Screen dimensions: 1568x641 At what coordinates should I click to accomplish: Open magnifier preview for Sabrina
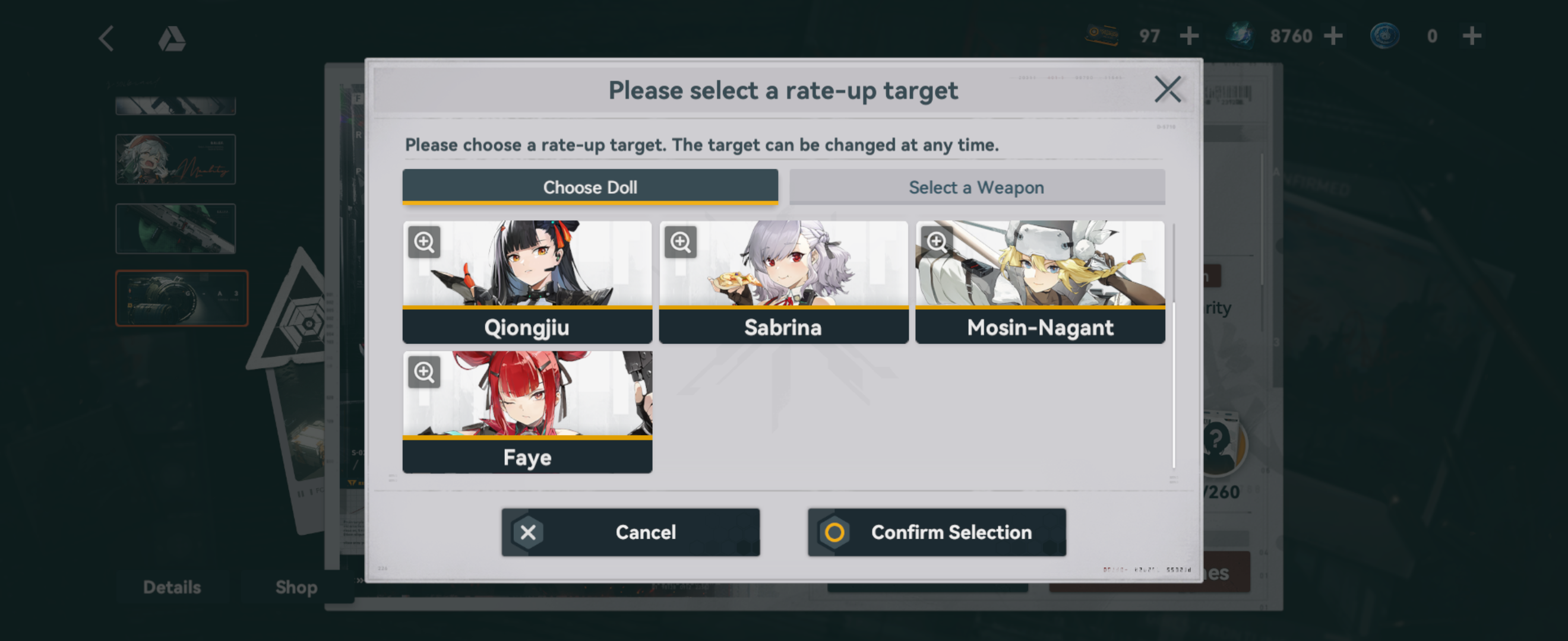[x=681, y=242]
